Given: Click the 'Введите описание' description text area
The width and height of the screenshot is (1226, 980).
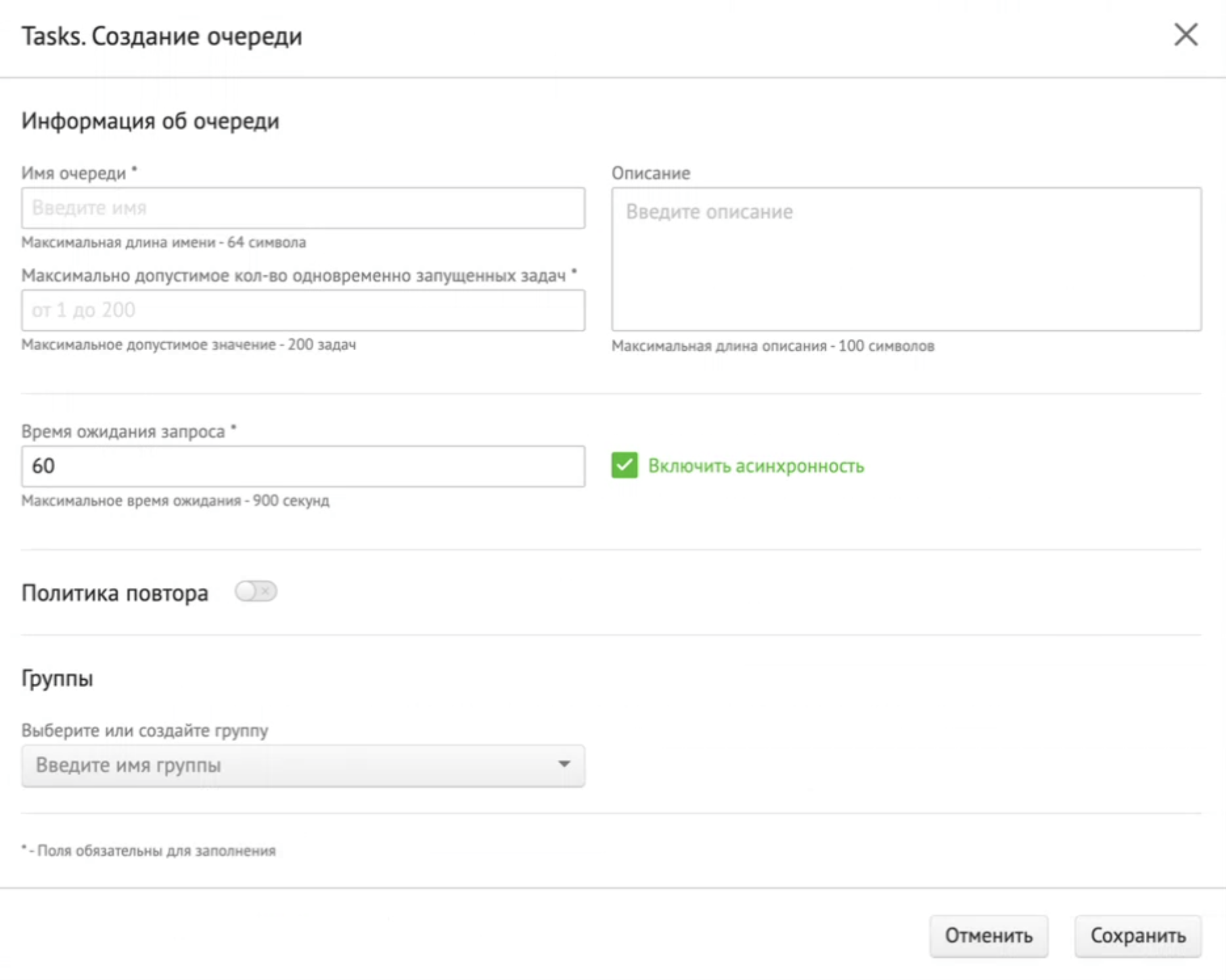Looking at the screenshot, I should click(906, 259).
